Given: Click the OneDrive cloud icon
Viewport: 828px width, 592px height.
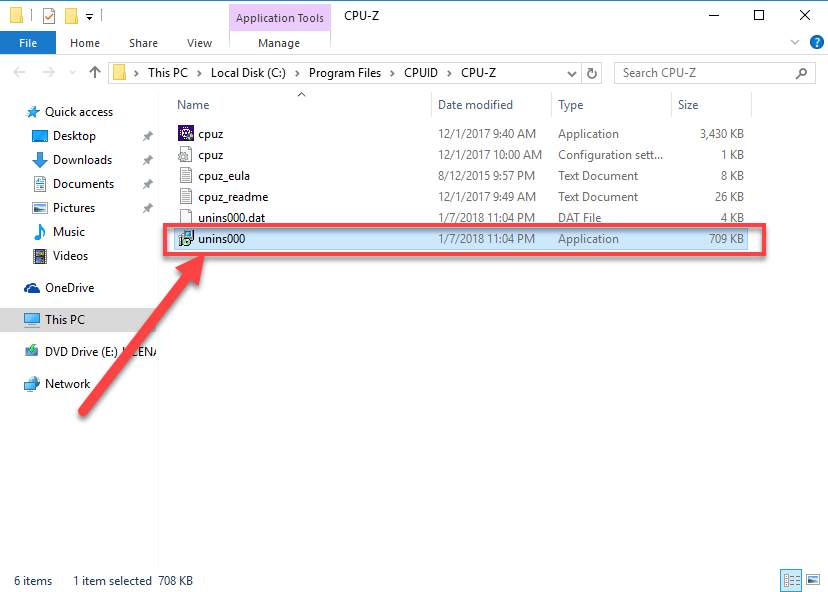Looking at the screenshot, I should click(x=32, y=288).
